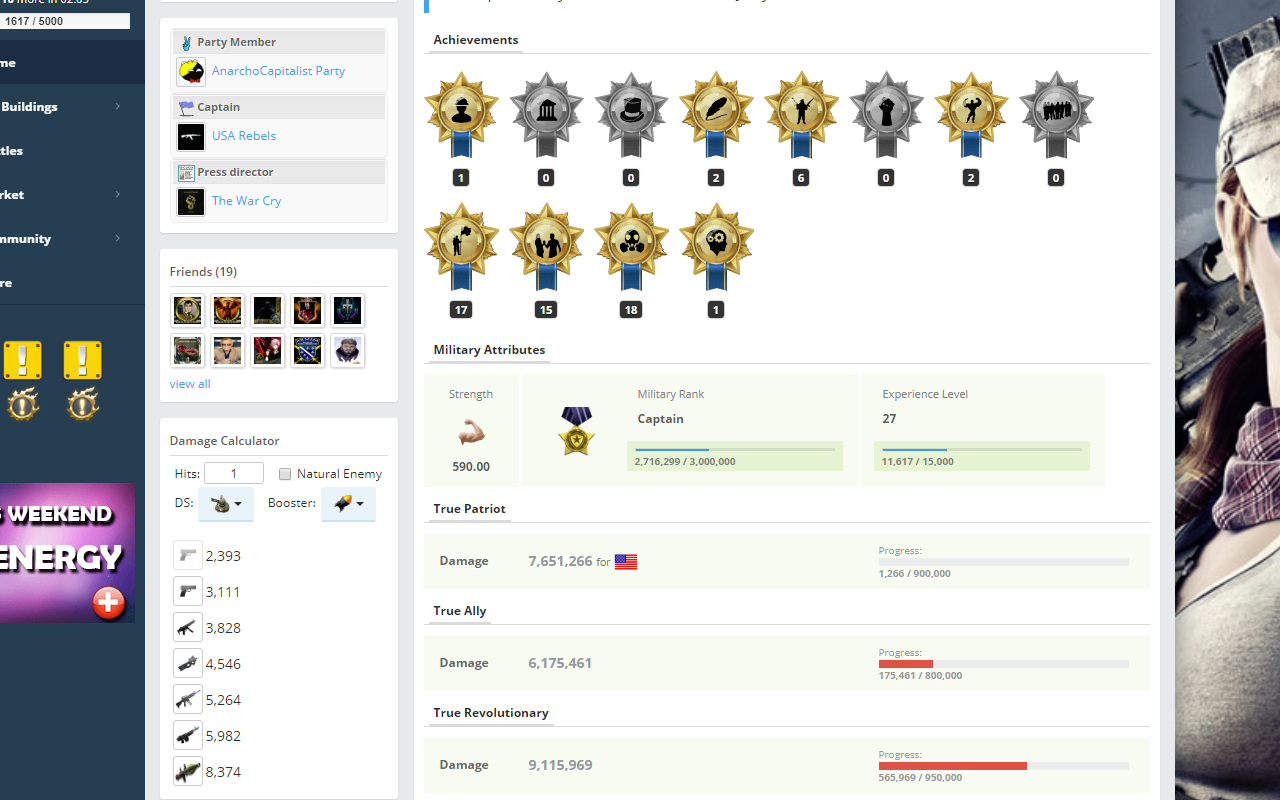The width and height of the screenshot is (1280, 800).
Task: Click the congress building achievement medal
Action: 546,114
